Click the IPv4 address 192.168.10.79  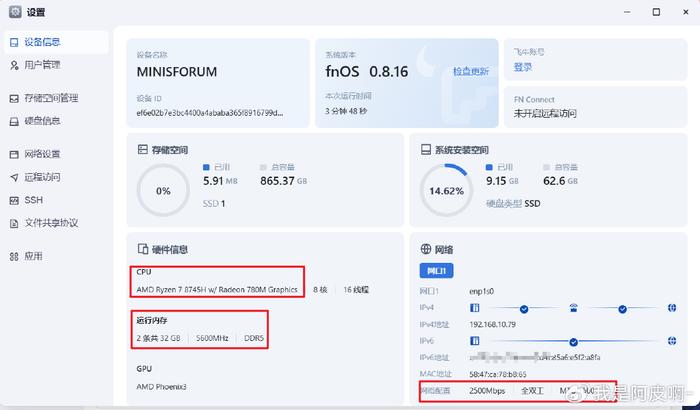pyautogui.click(x=492, y=324)
